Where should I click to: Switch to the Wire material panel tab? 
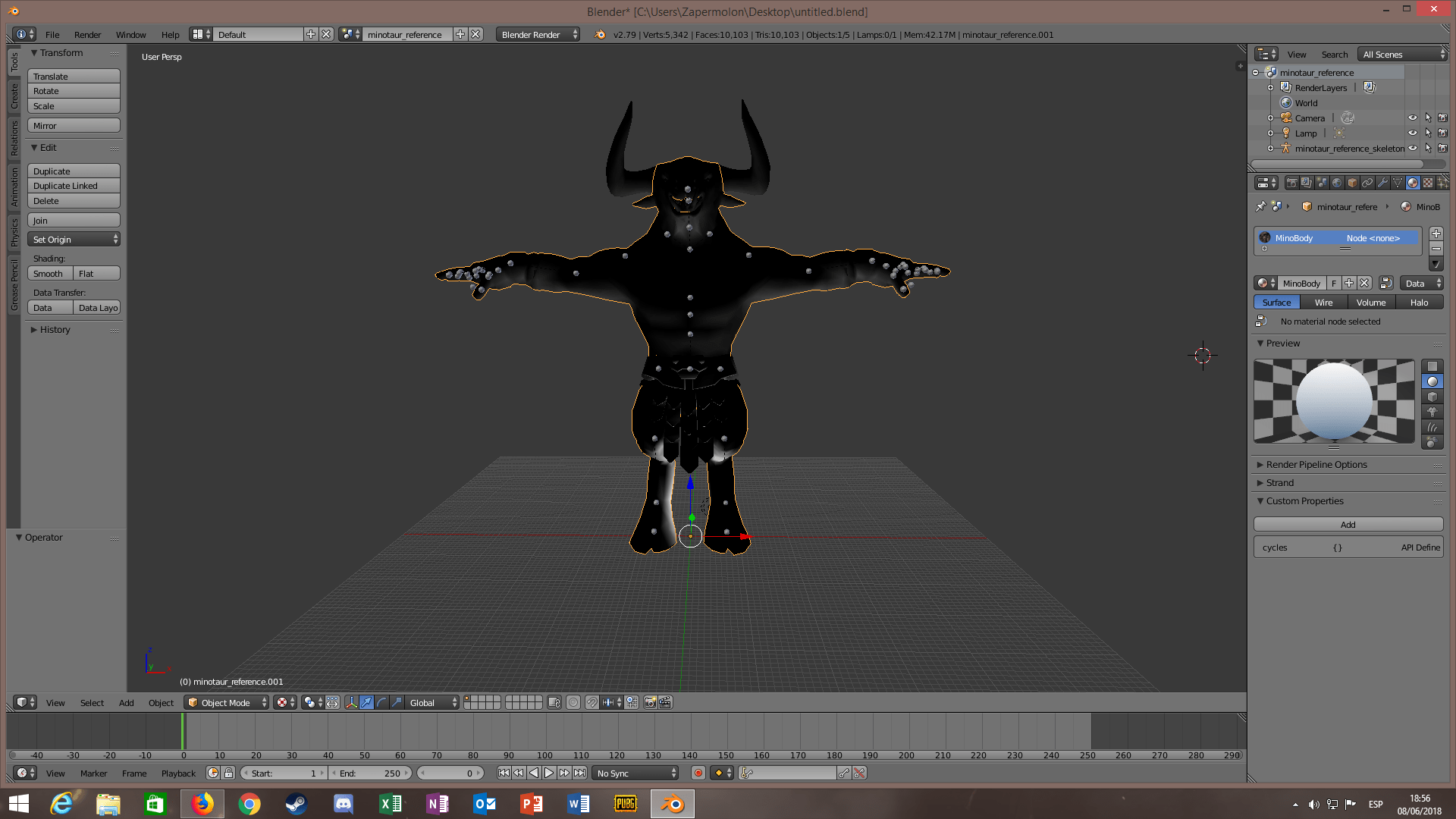tap(1323, 302)
